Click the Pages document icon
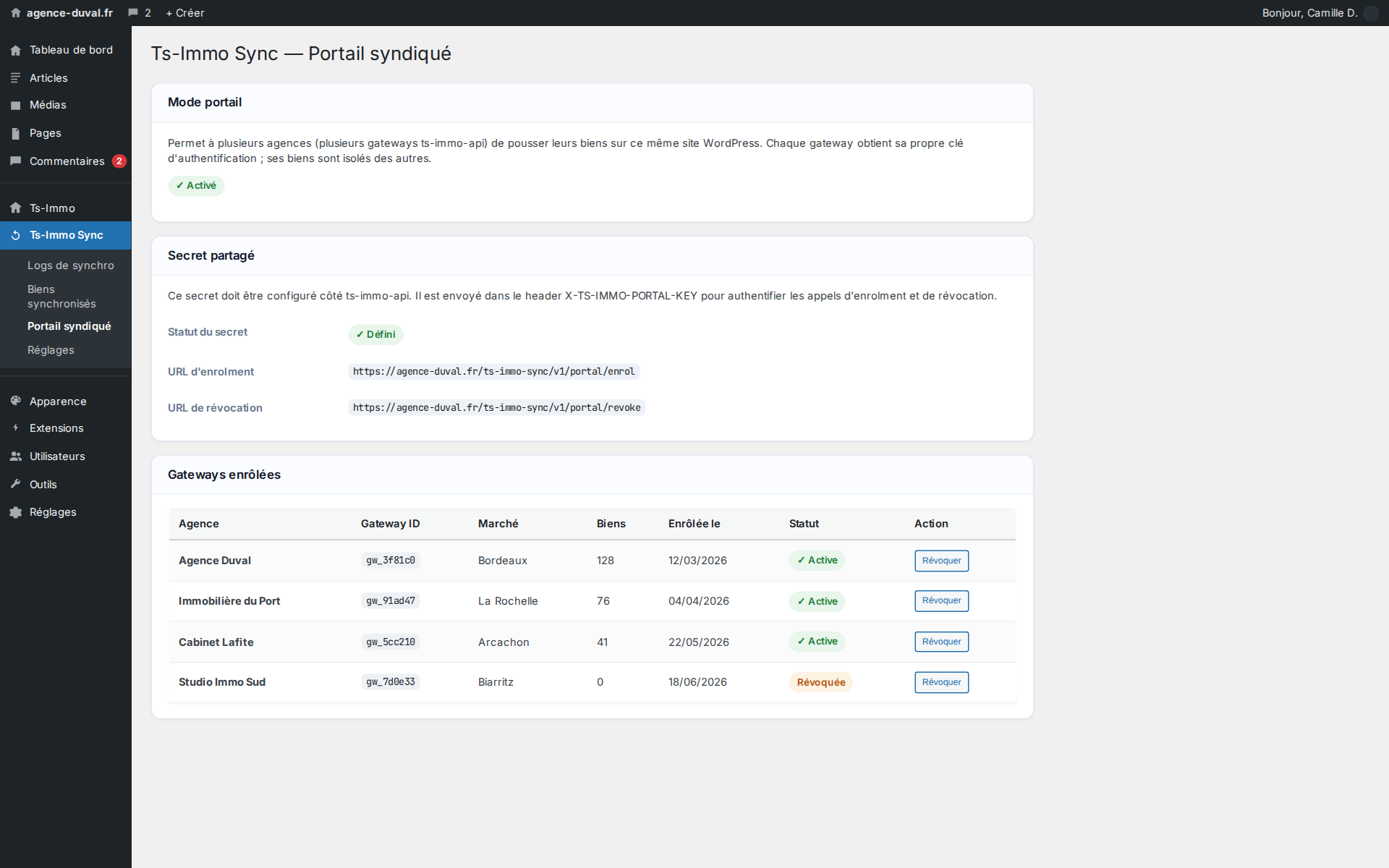Viewport: 1389px width, 868px height. 16,133
